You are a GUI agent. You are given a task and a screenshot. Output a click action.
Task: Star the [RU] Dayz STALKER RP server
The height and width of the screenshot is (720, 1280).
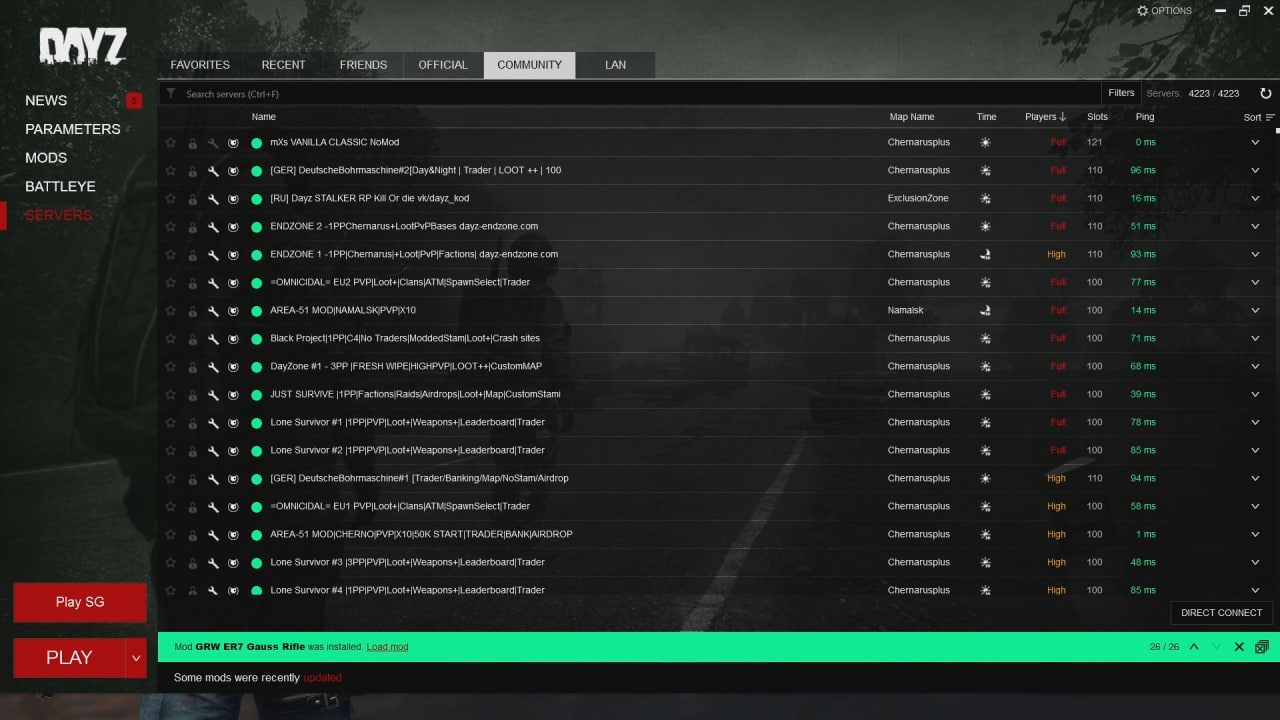[170, 198]
